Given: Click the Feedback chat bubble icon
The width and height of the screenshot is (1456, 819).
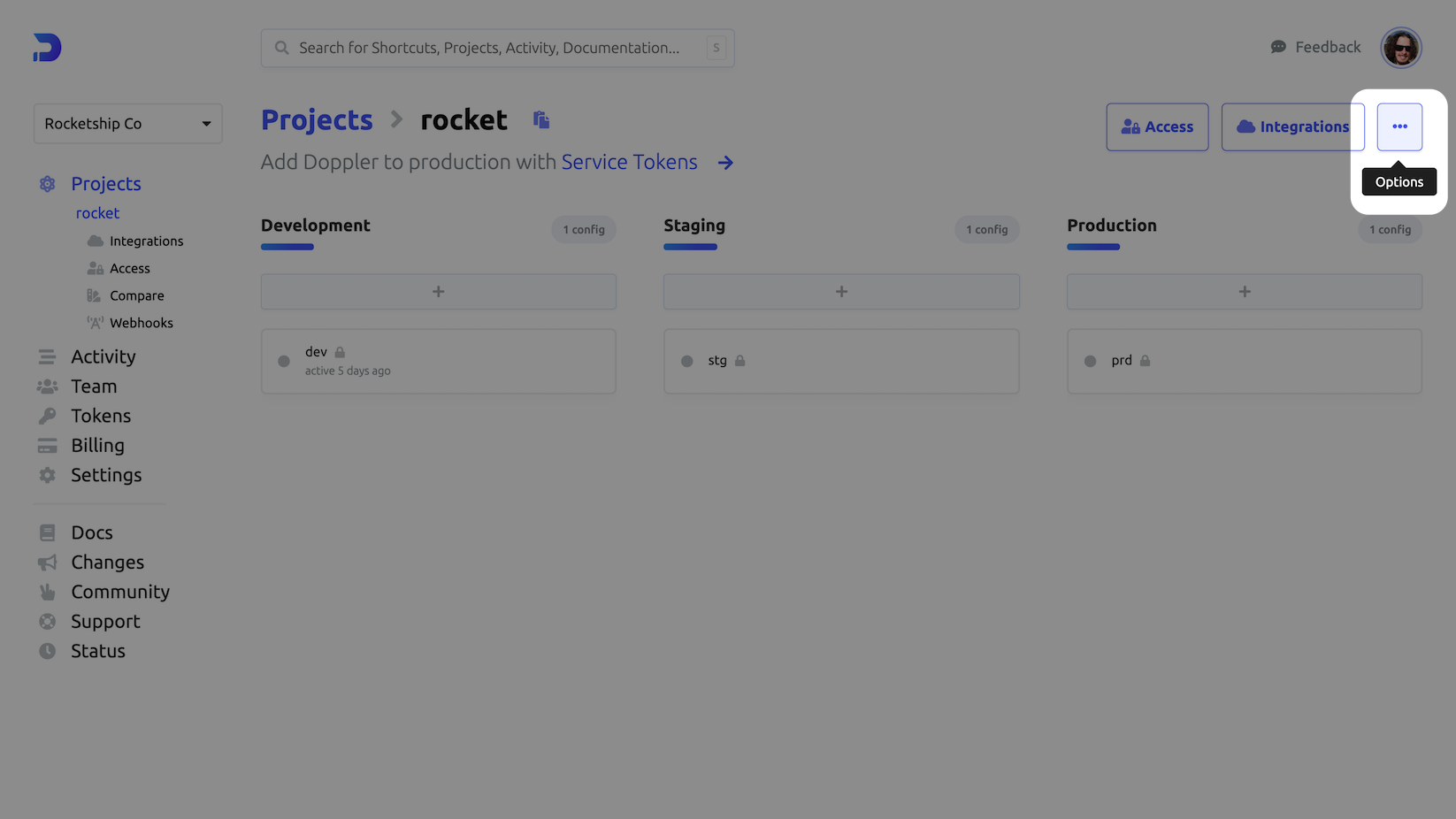Looking at the screenshot, I should pyautogui.click(x=1278, y=47).
